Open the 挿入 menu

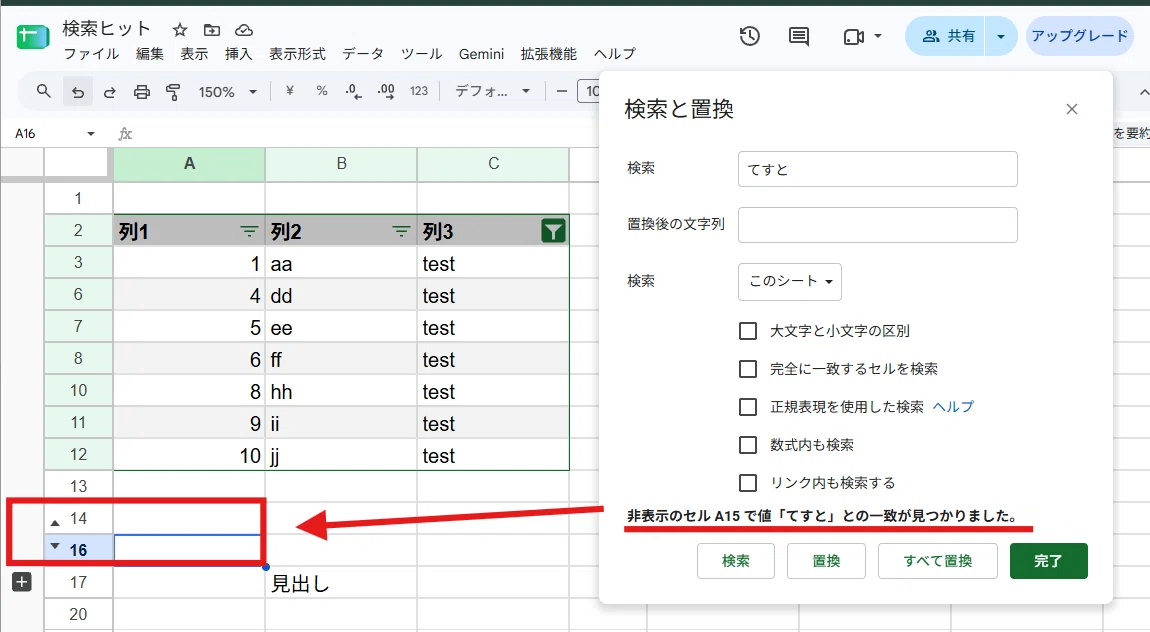[x=238, y=54]
